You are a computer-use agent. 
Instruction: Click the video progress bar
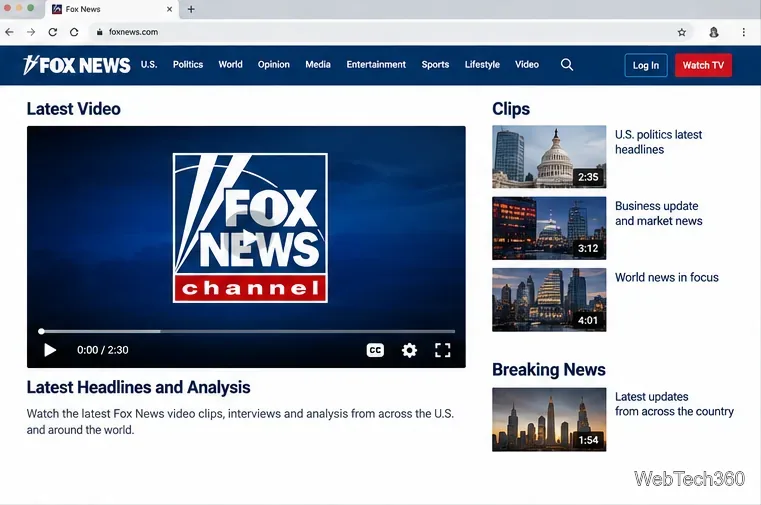(247, 331)
